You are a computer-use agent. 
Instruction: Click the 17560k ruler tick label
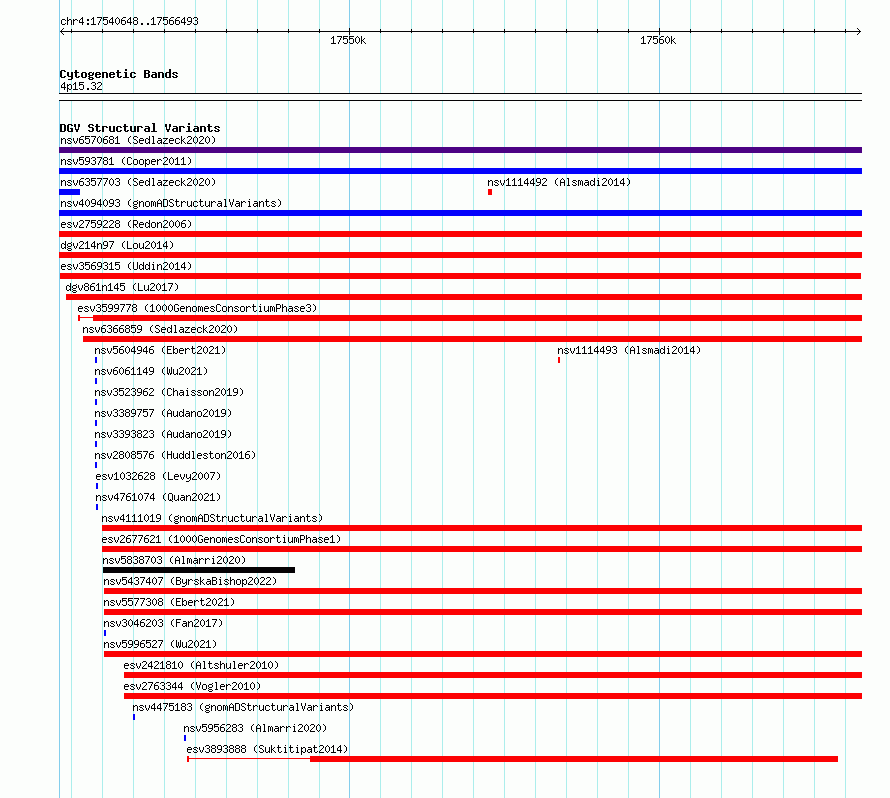pos(658,40)
